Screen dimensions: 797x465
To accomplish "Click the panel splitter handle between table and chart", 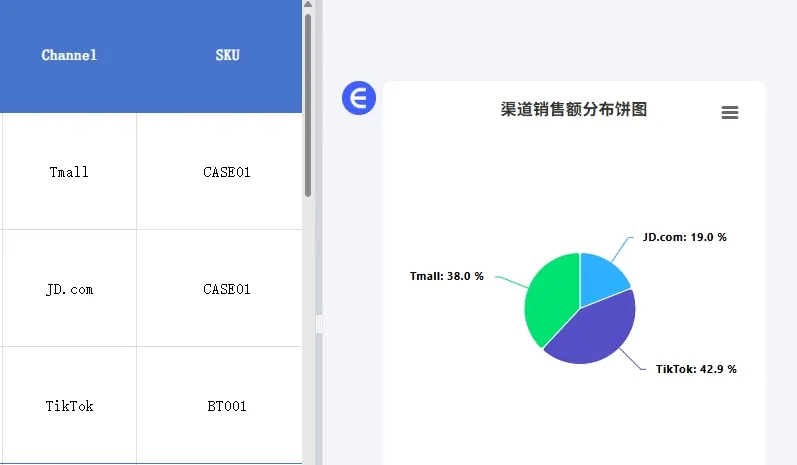I will pos(319,324).
